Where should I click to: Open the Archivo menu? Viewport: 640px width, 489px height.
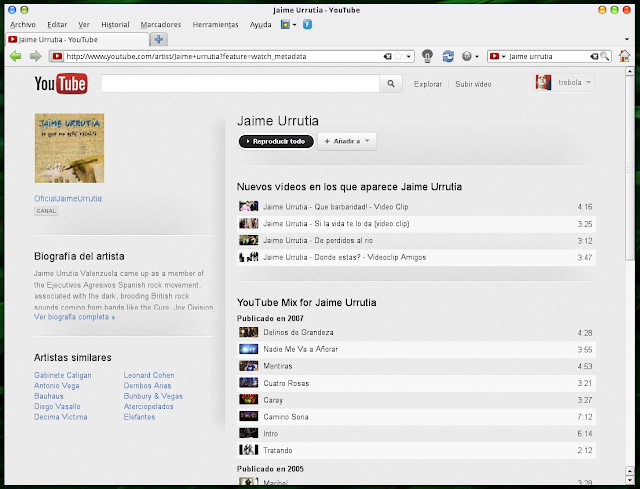(x=23, y=25)
